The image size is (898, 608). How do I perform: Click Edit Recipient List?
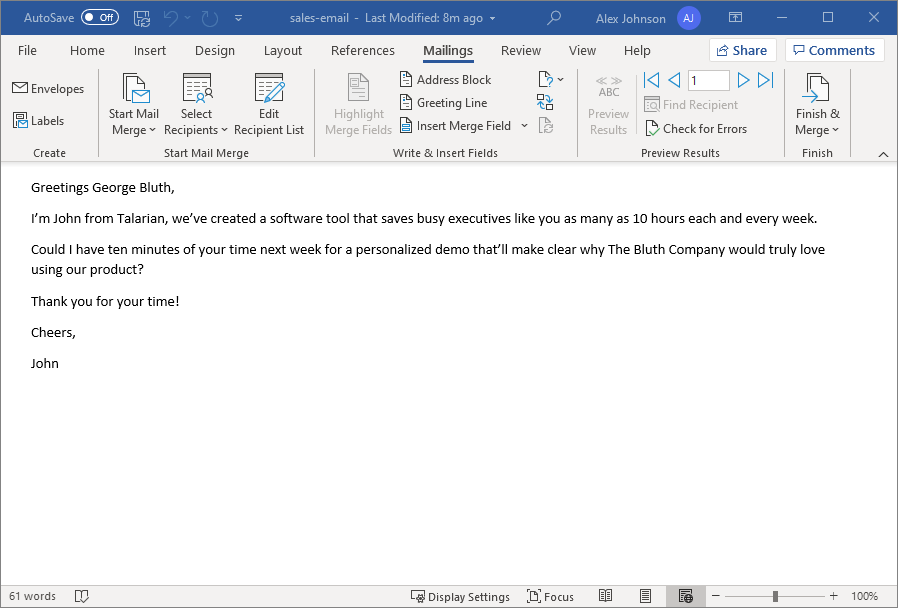click(x=268, y=103)
